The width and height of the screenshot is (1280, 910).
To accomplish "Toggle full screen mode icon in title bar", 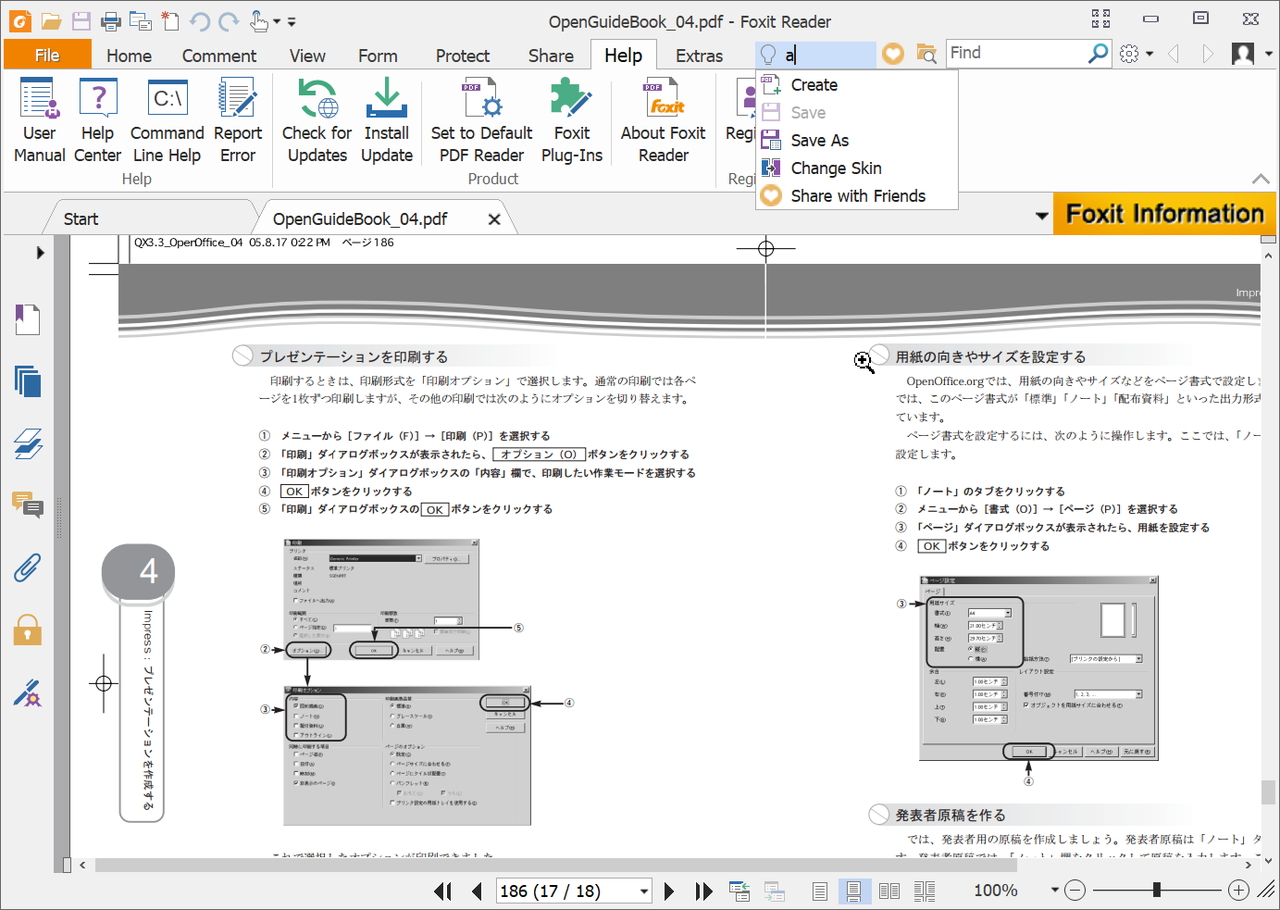I will tap(1102, 18).
